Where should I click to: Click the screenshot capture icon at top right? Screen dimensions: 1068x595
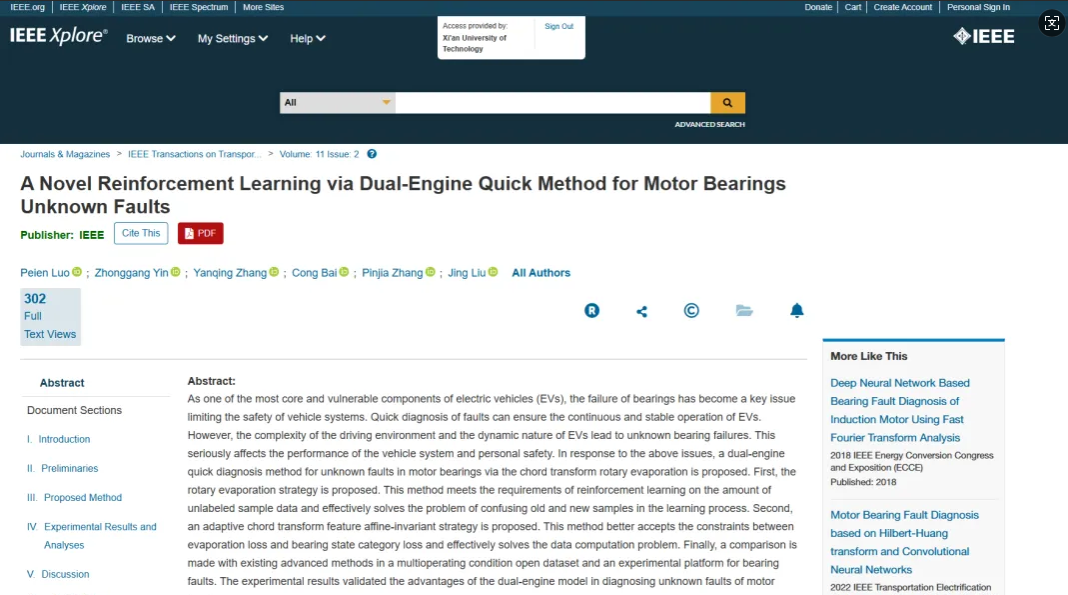pyautogui.click(x=1051, y=23)
